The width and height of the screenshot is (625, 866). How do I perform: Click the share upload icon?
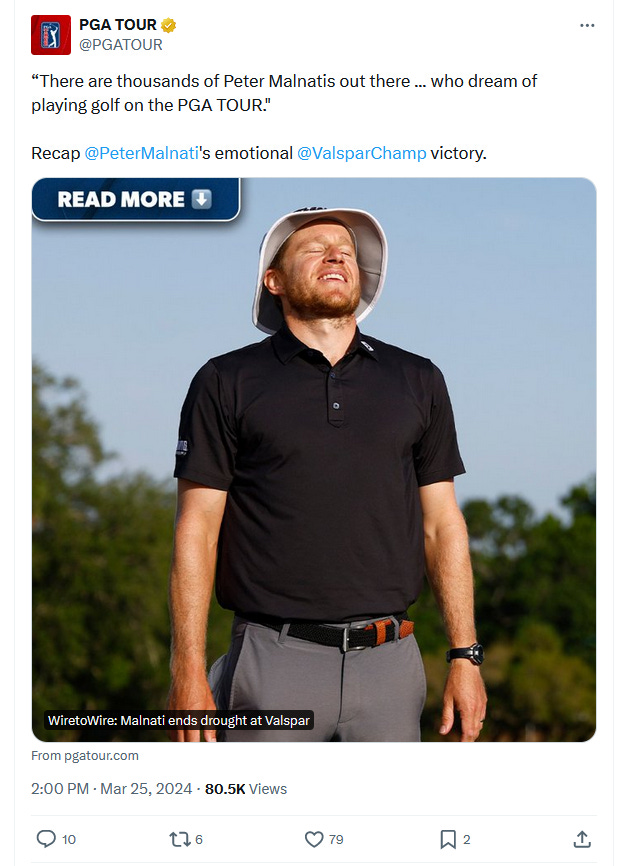coord(582,839)
